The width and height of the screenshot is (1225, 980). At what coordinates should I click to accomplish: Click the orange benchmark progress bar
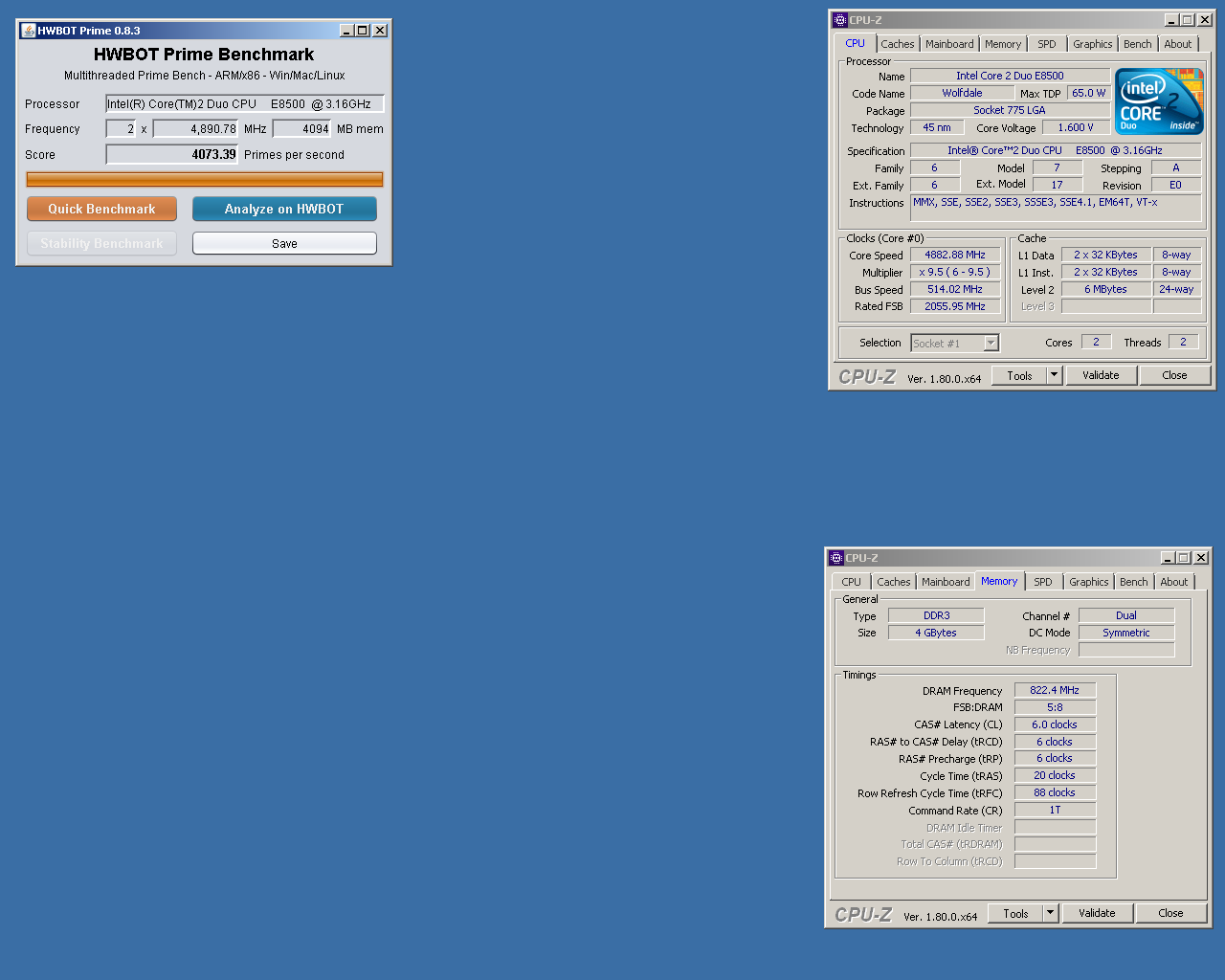[205, 179]
